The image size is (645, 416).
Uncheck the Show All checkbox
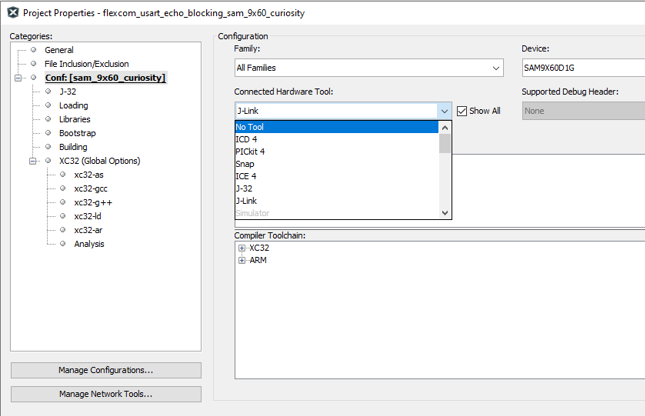point(462,111)
